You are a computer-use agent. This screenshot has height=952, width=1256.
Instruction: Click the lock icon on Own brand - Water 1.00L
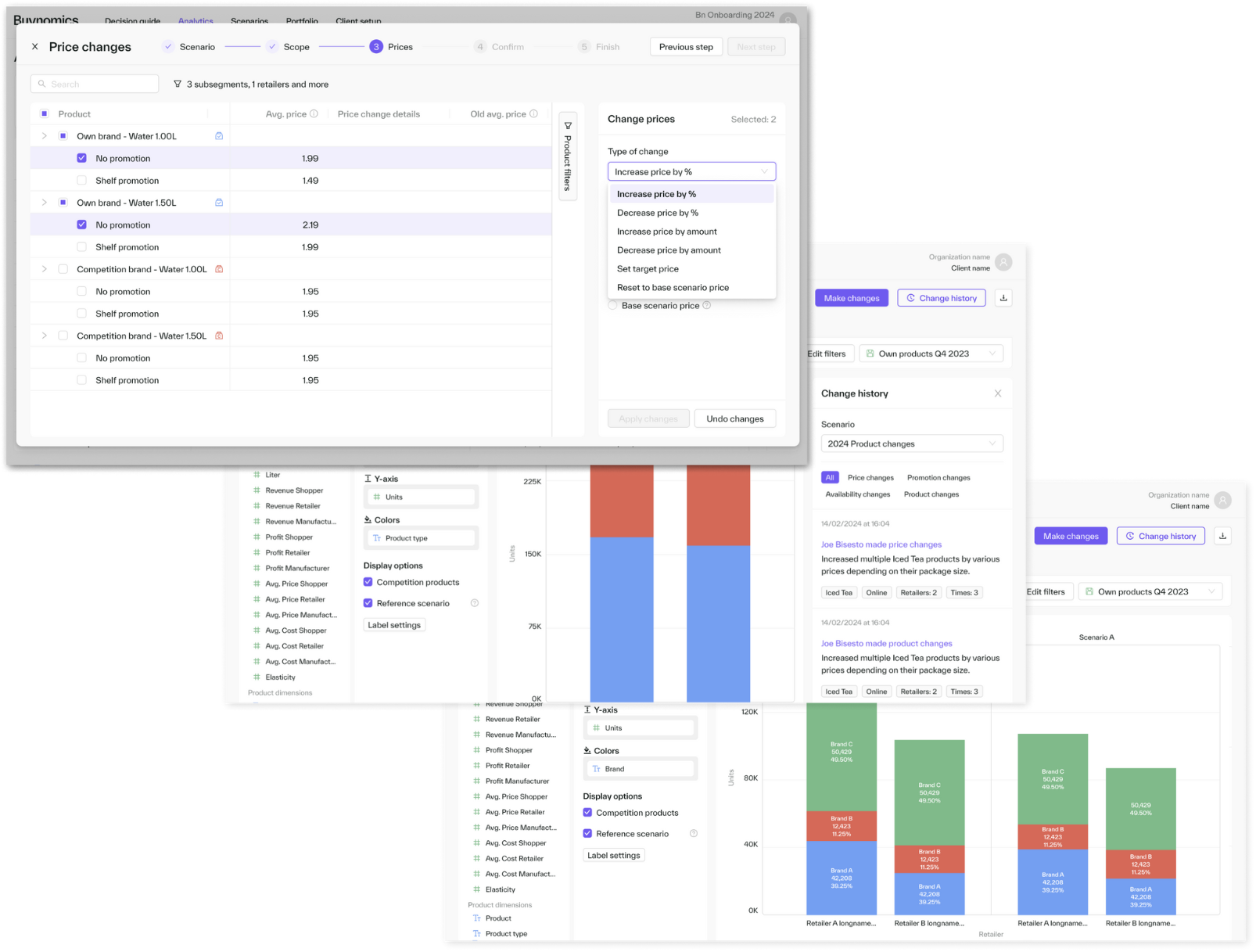[x=220, y=135]
